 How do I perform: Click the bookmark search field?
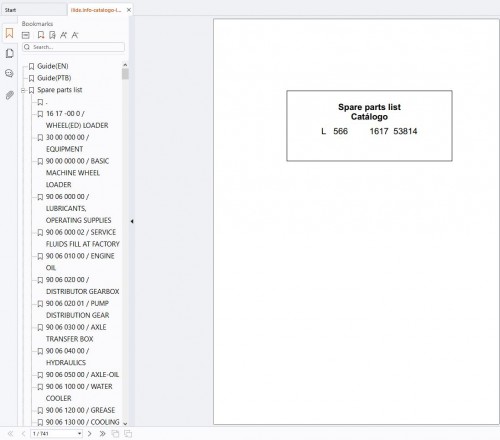click(73, 47)
